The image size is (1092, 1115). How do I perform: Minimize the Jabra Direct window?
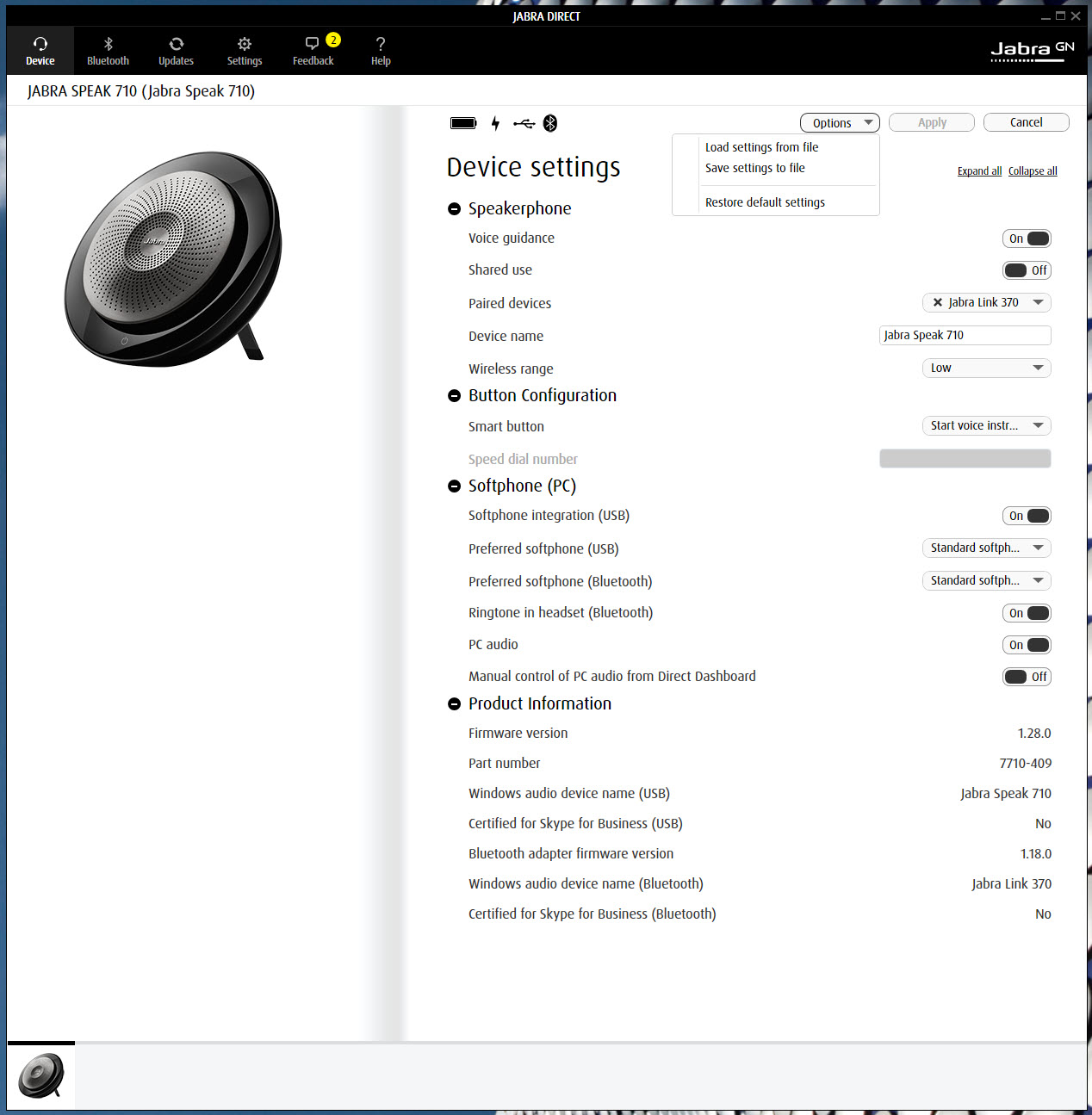(x=1045, y=16)
